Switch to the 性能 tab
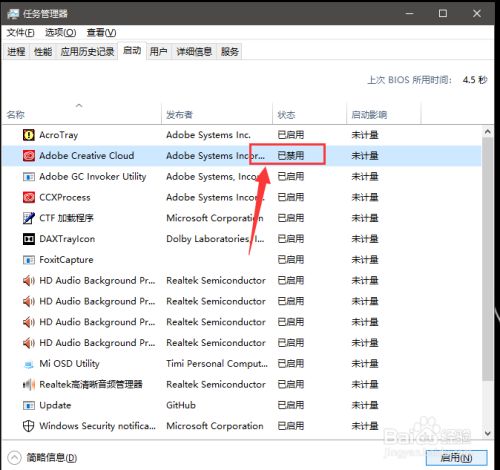The image size is (500, 470). (43, 52)
